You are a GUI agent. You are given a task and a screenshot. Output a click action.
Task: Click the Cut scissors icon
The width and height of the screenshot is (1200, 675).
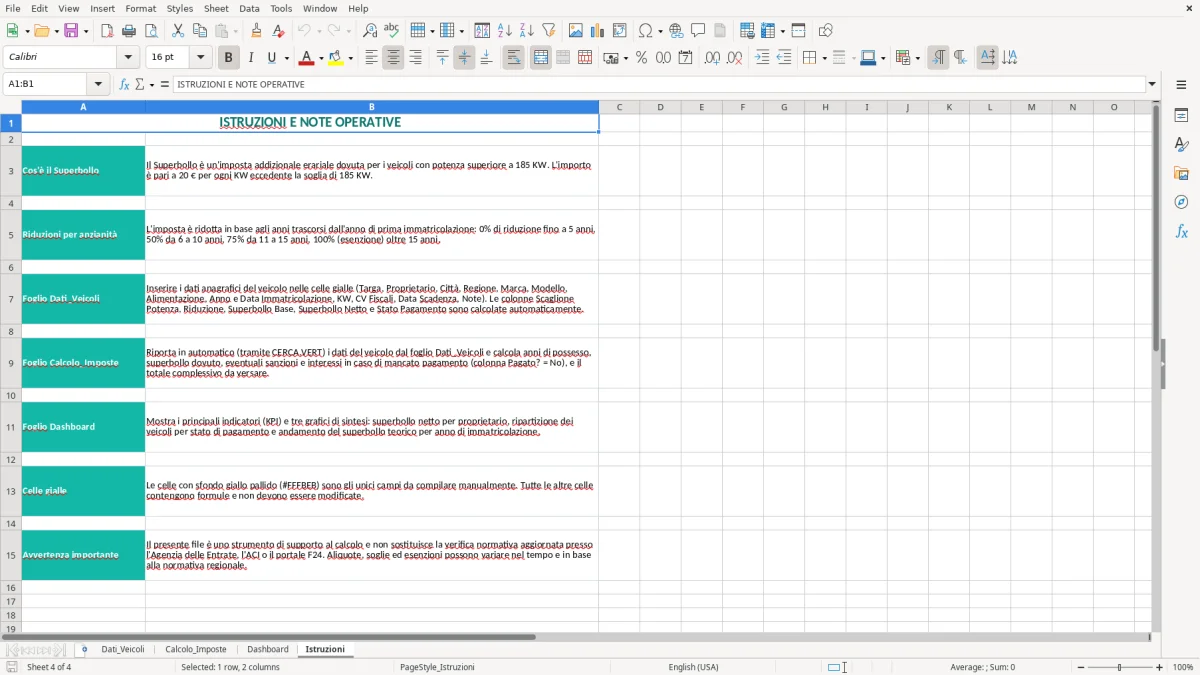(178, 31)
